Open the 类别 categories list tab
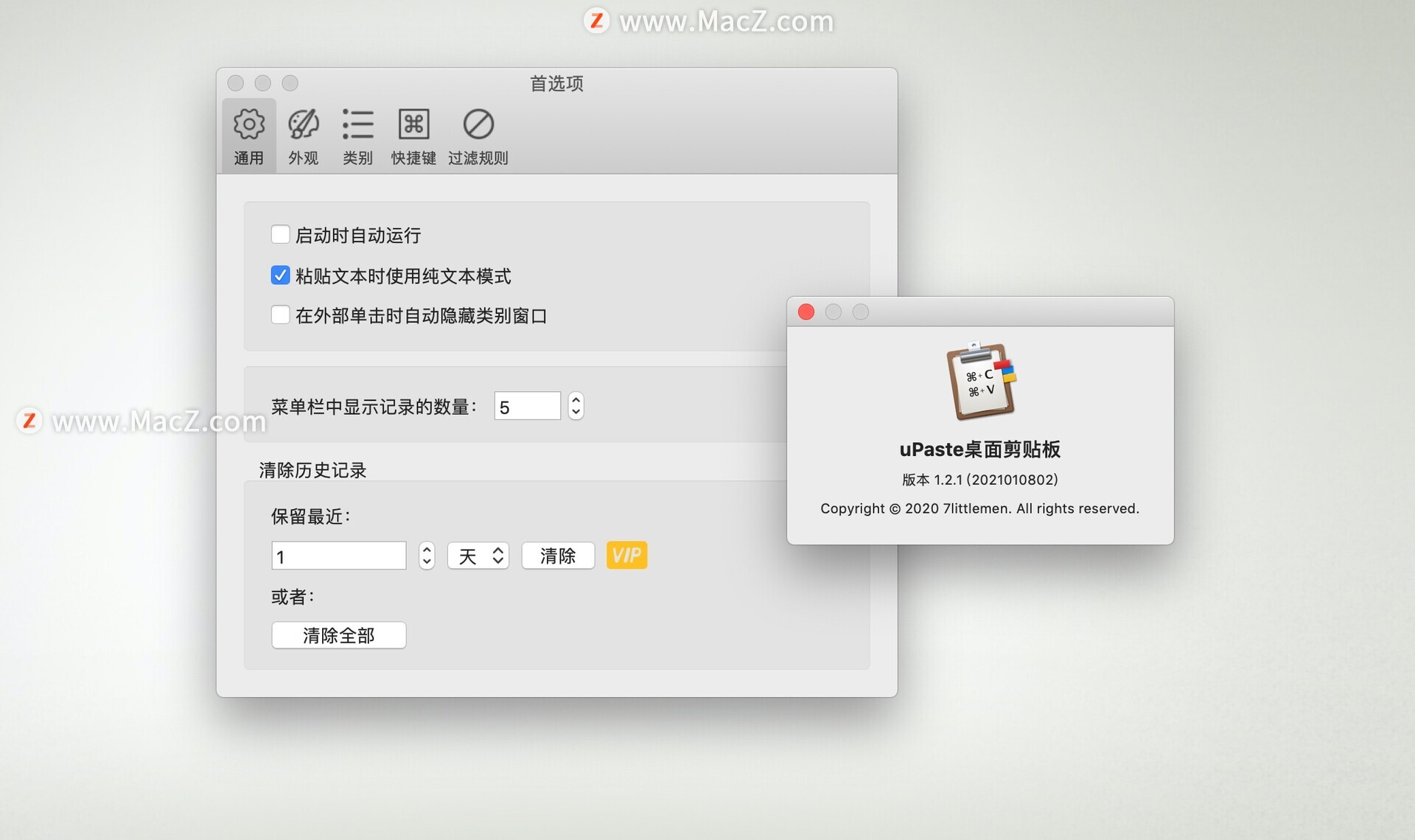The width and height of the screenshot is (1415, 840). coord(357,136)
